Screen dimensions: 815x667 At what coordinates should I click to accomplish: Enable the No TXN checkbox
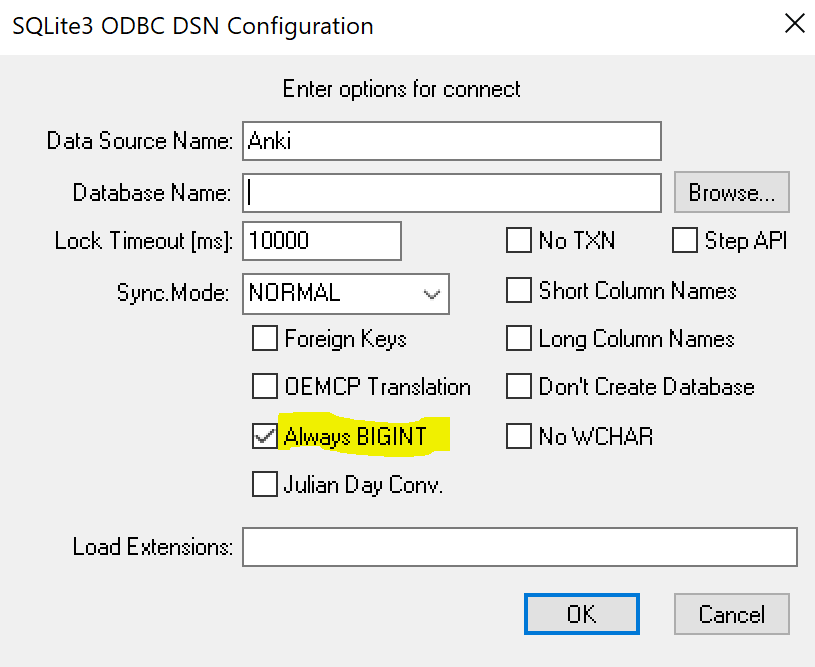(x=519, y=241)
